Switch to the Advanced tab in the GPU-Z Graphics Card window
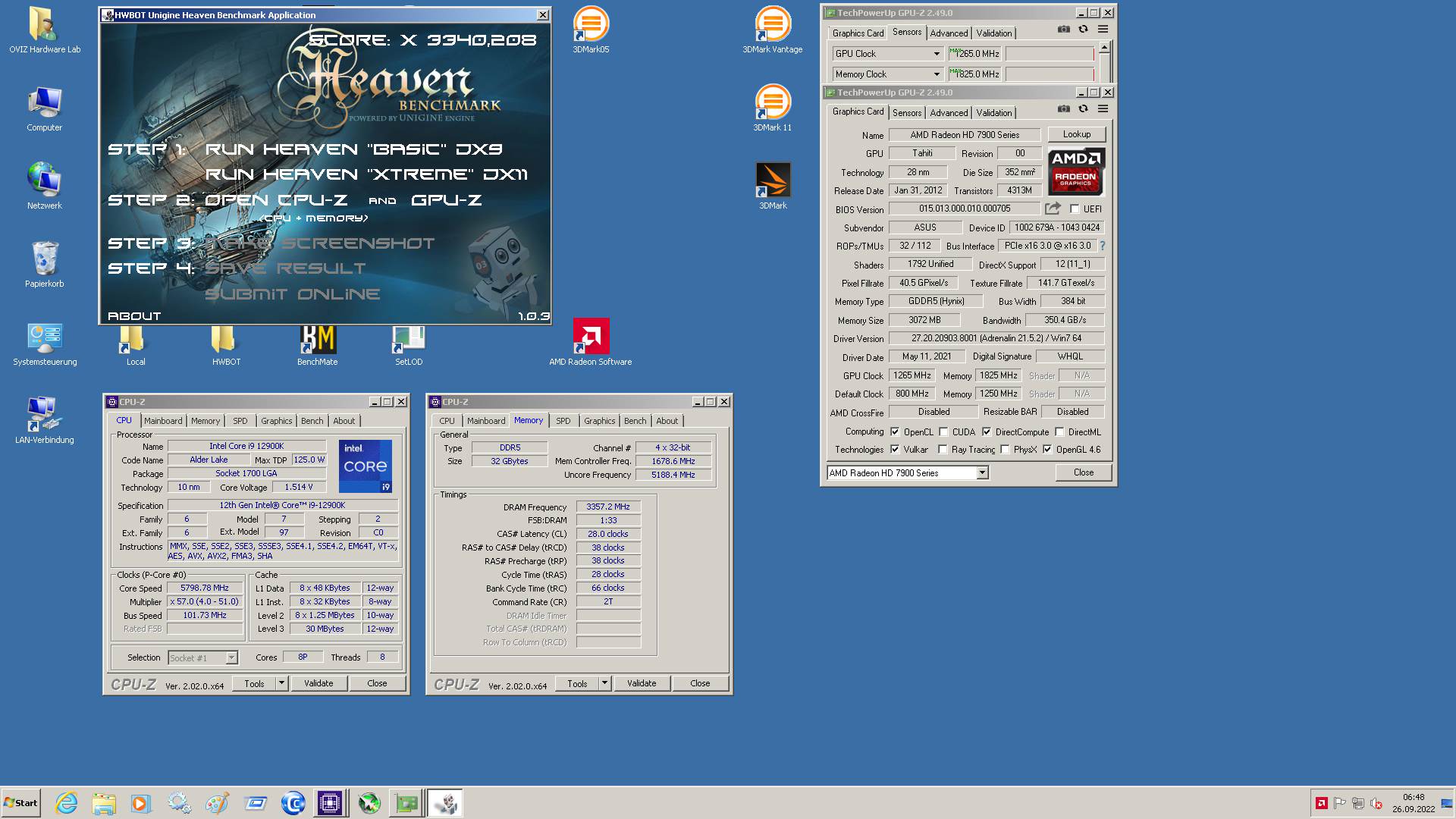The image size is (1456, 819). [x=949, y=113]
